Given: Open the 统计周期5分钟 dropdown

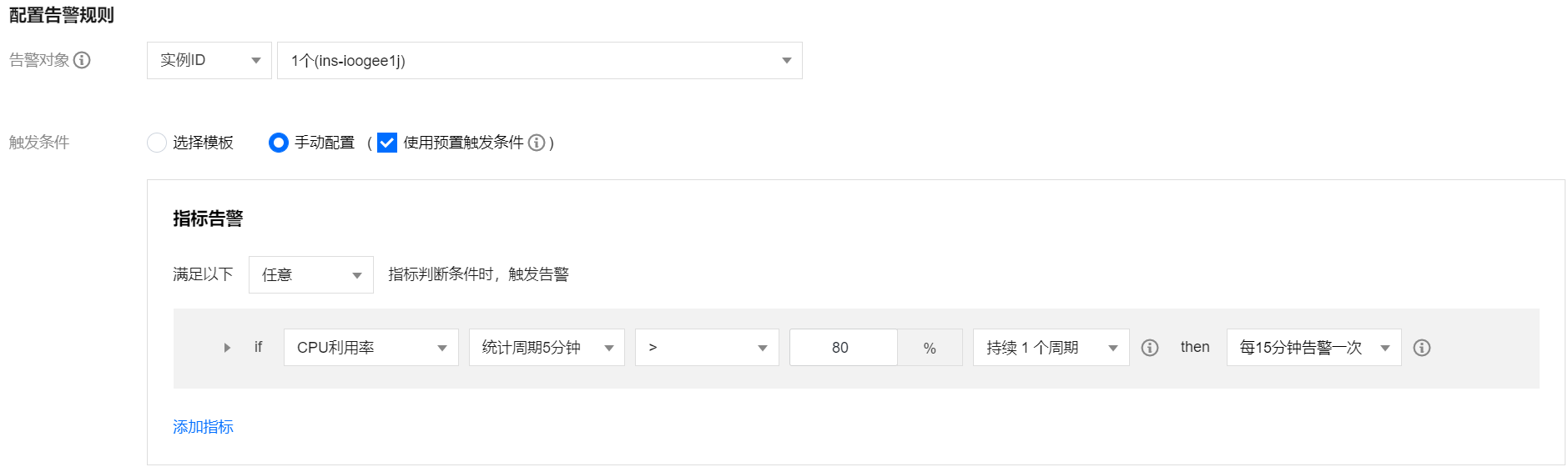Looking at the screenshot, I should (x=547, y=348).
